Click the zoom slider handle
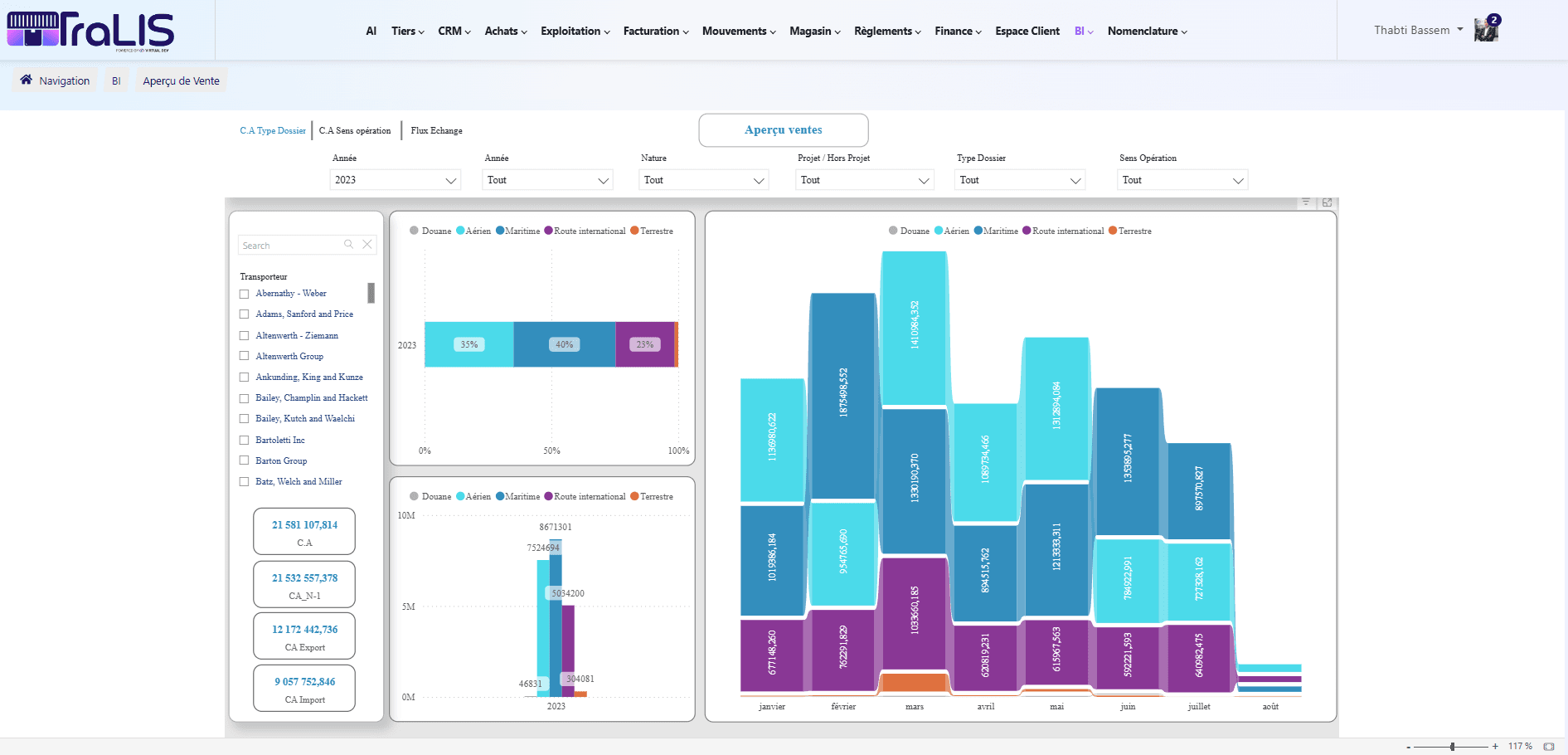 click(1453, 747)
